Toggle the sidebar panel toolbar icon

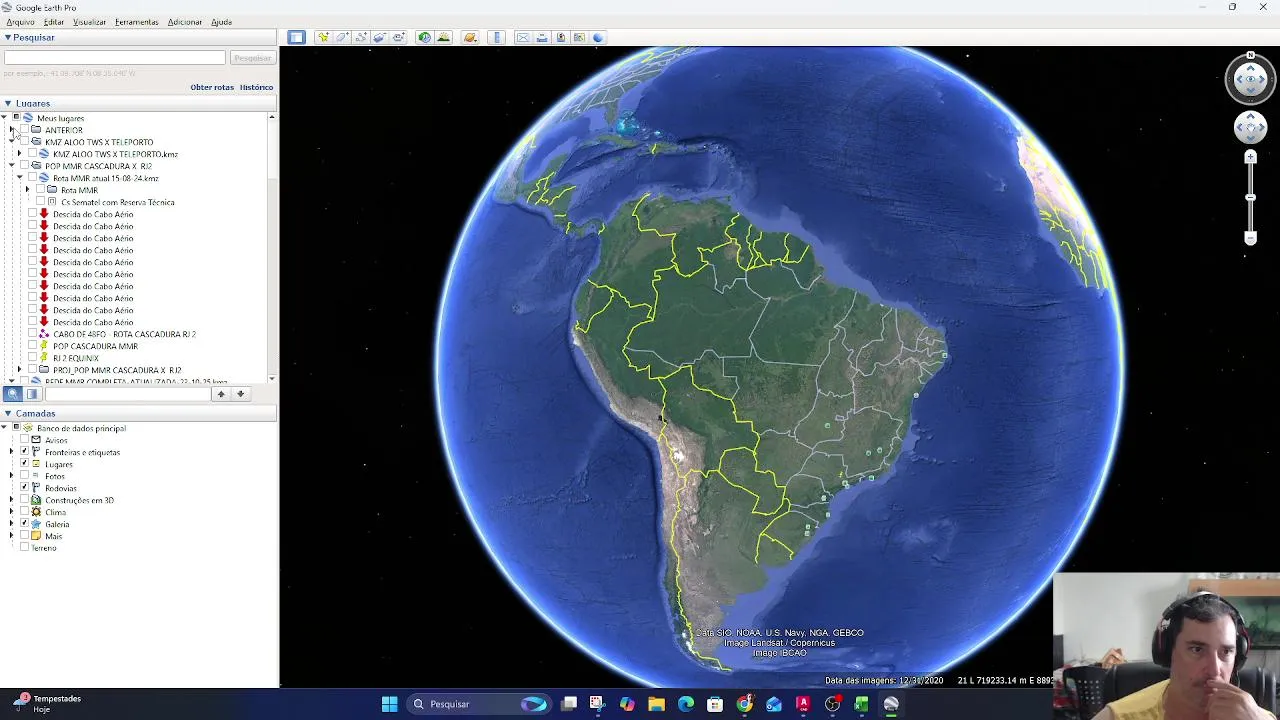coord(296,37)
